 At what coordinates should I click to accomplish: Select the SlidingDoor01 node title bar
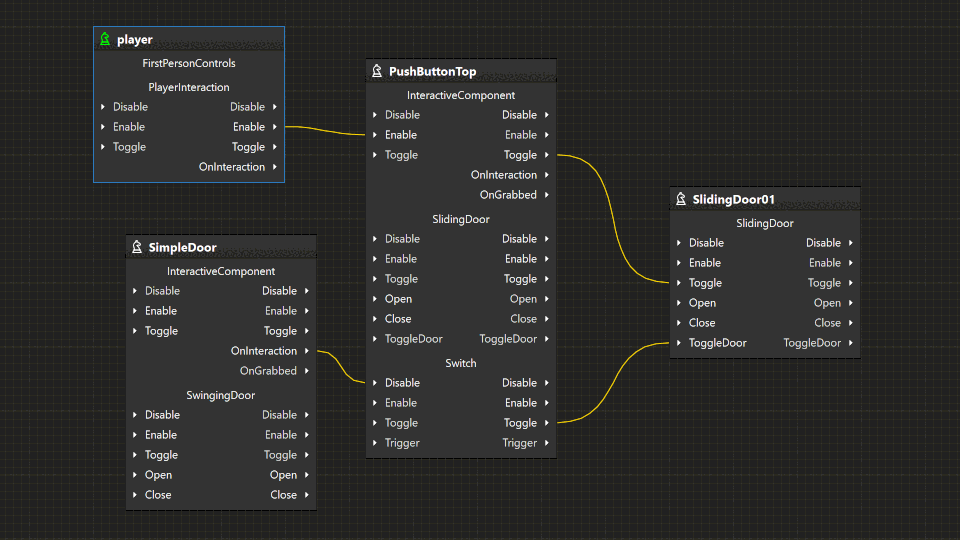coord(765,200)
